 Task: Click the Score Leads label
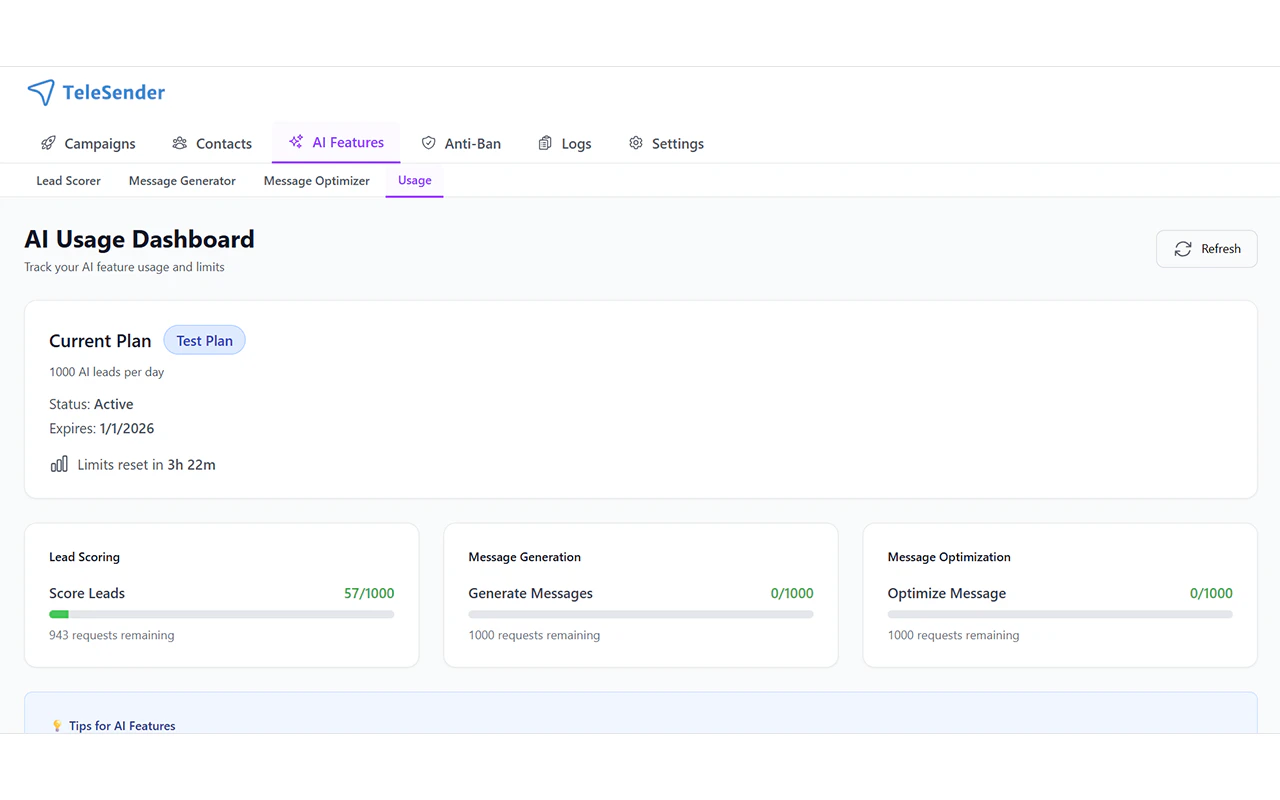(x=87, y=593)
